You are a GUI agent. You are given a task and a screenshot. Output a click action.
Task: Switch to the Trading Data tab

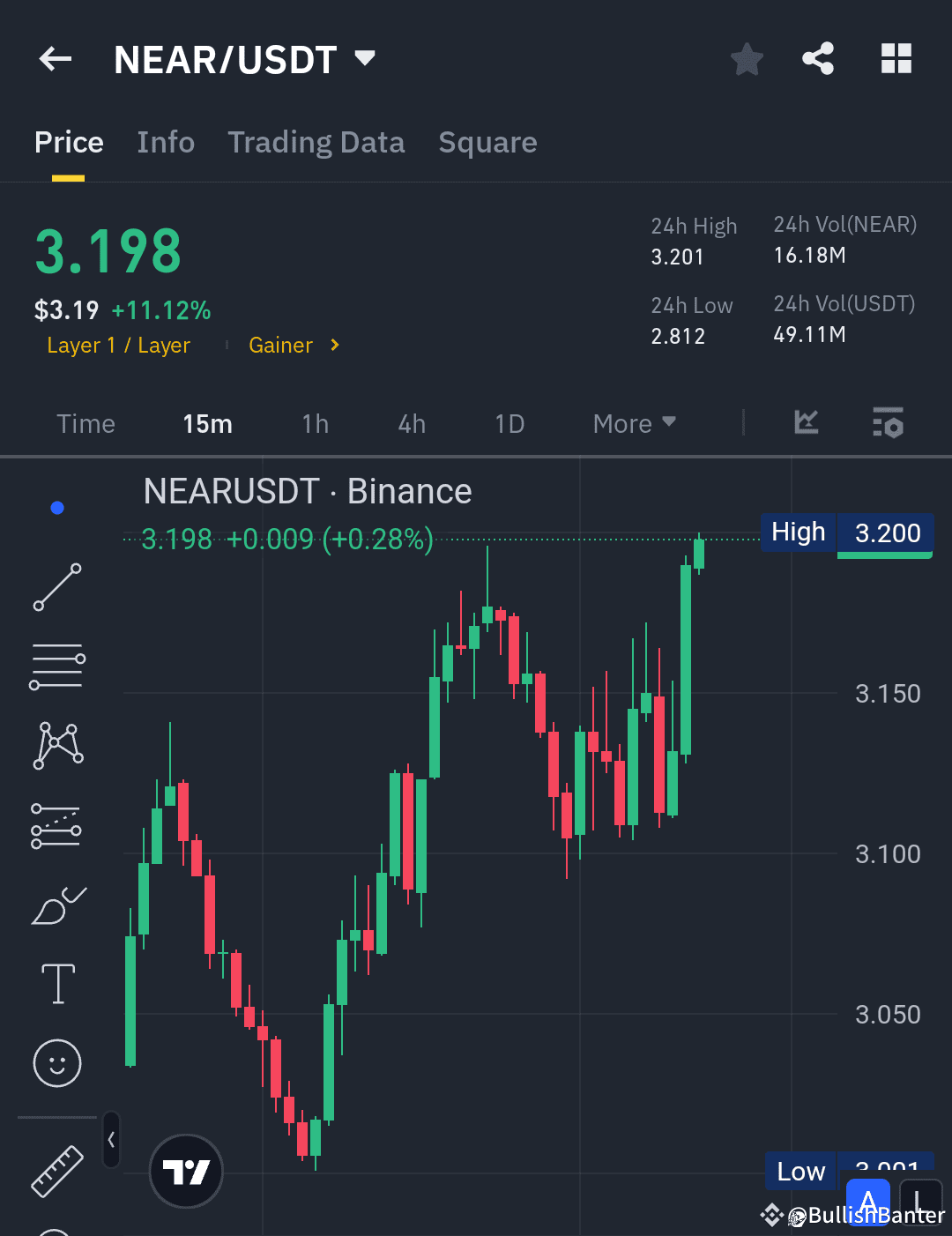click(x=316, y=143)
